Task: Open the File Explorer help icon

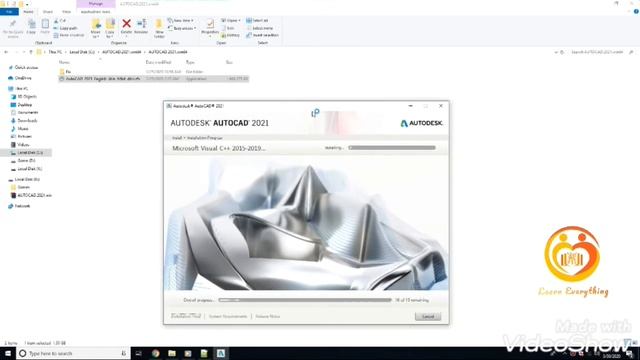Action: coord(636,12)
